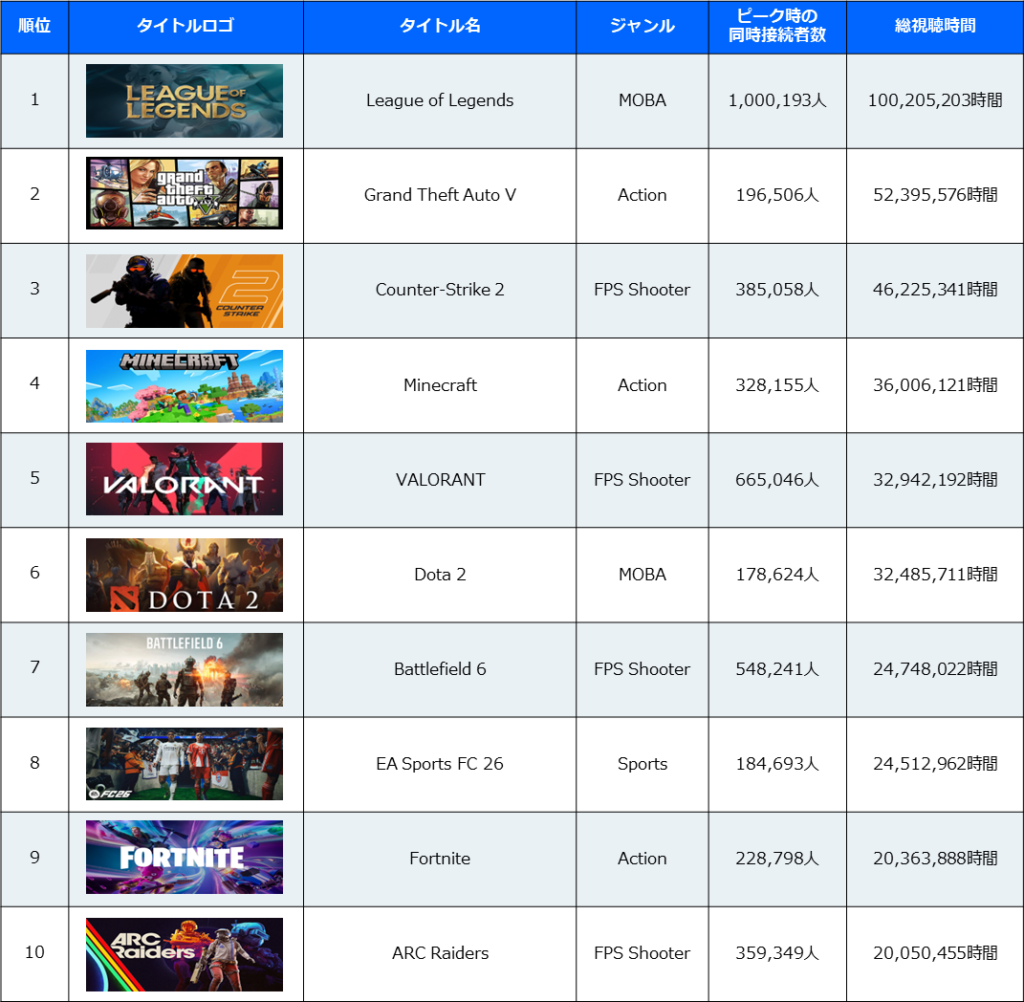This screenshot has width=1024, height=1002.
Task: Select the 1,000,193人 peak viewers cell
Action: 777,101
